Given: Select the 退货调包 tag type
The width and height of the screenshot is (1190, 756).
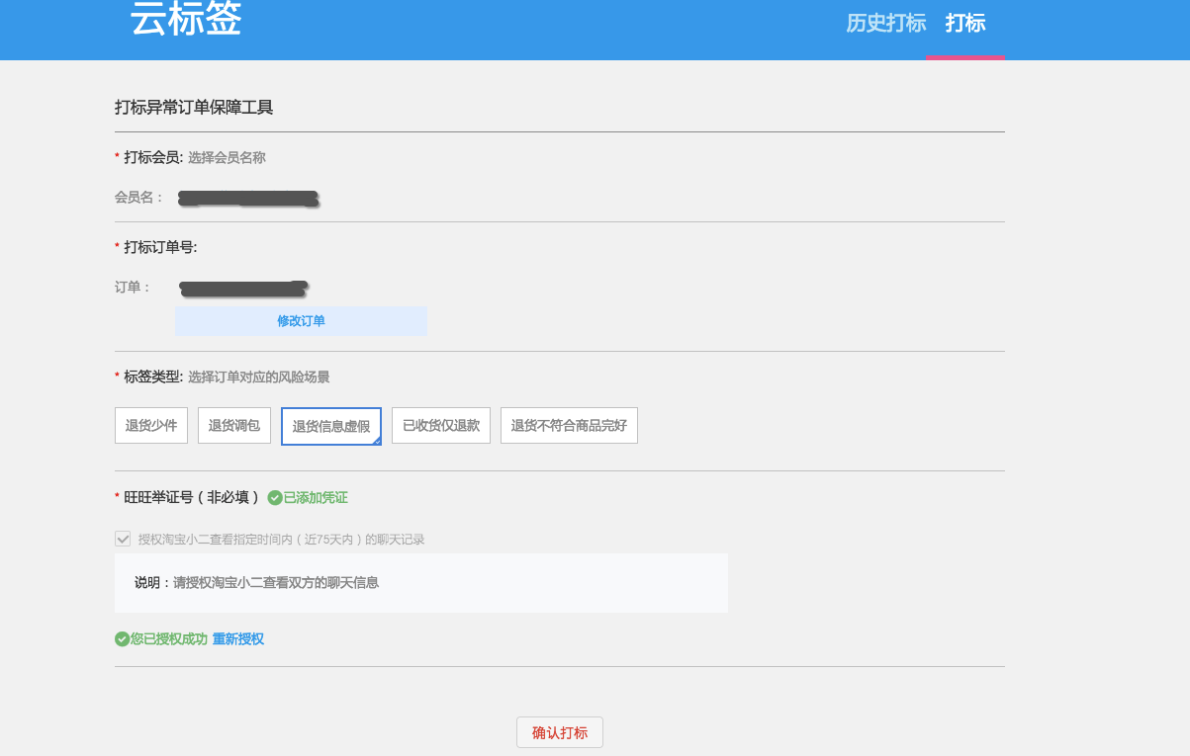Looking at the screenshot, I should [x=233, y=425].
